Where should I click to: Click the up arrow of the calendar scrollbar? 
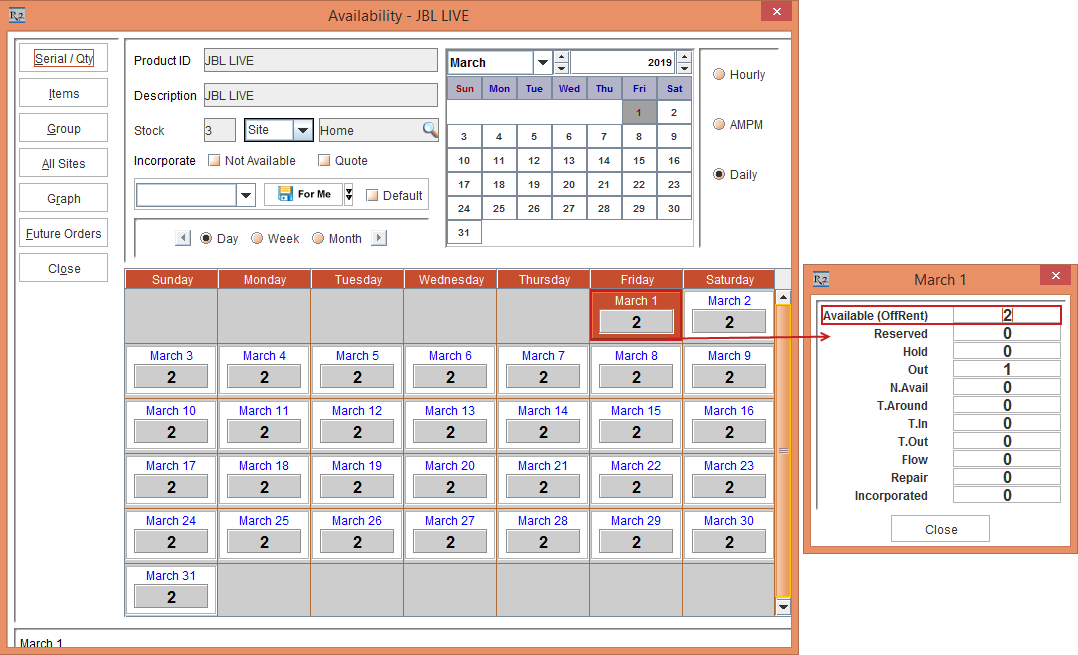click(x=783, y=297)
